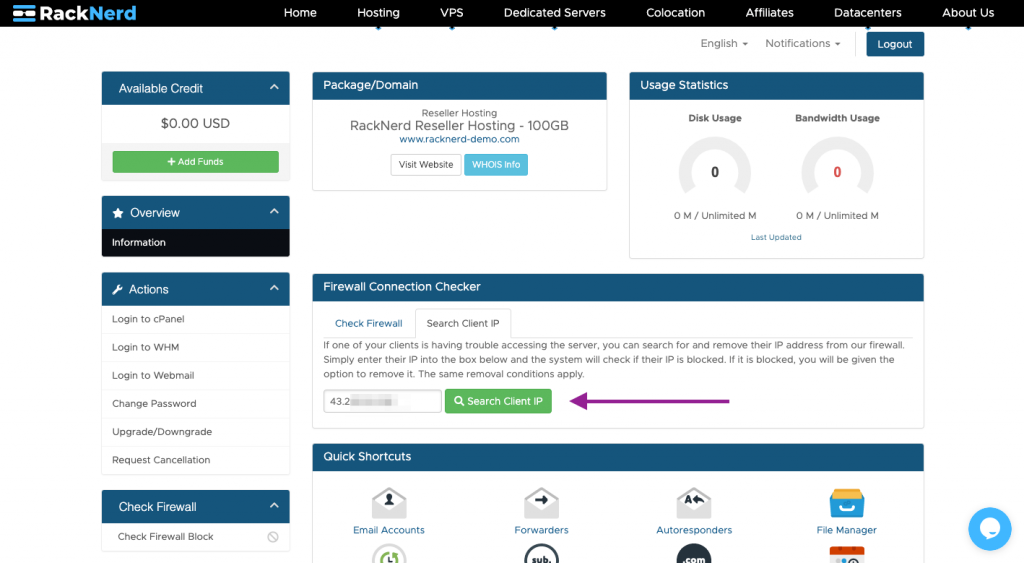Screen dimensions: 1024x563
Task: Click Change Password action
Action: [195, 403]
